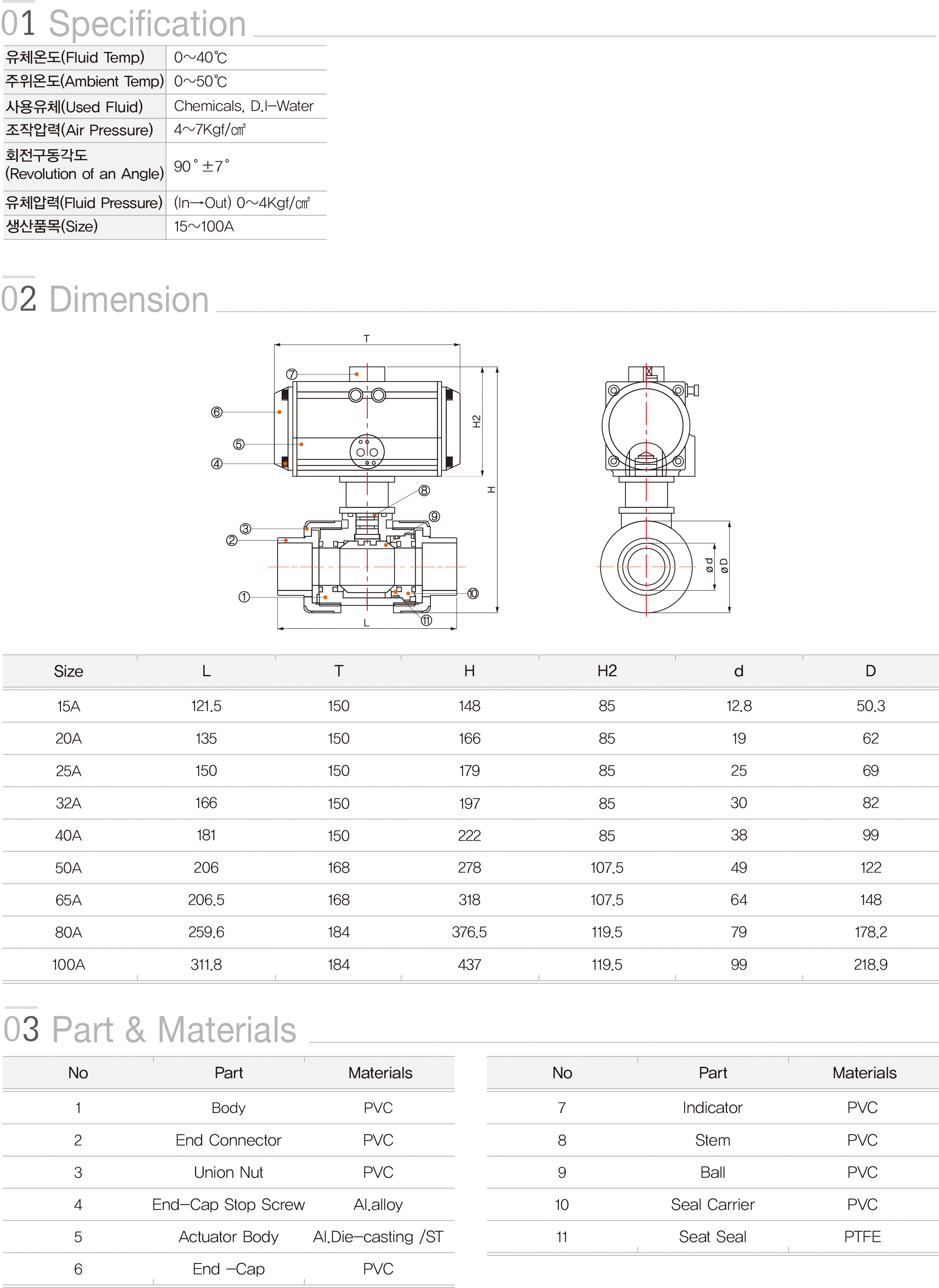The height and width of the screenshot is (1288, 939).
Task: Click the "Ball" part name
Action: pyautogui.click(x=713, y=1172)
